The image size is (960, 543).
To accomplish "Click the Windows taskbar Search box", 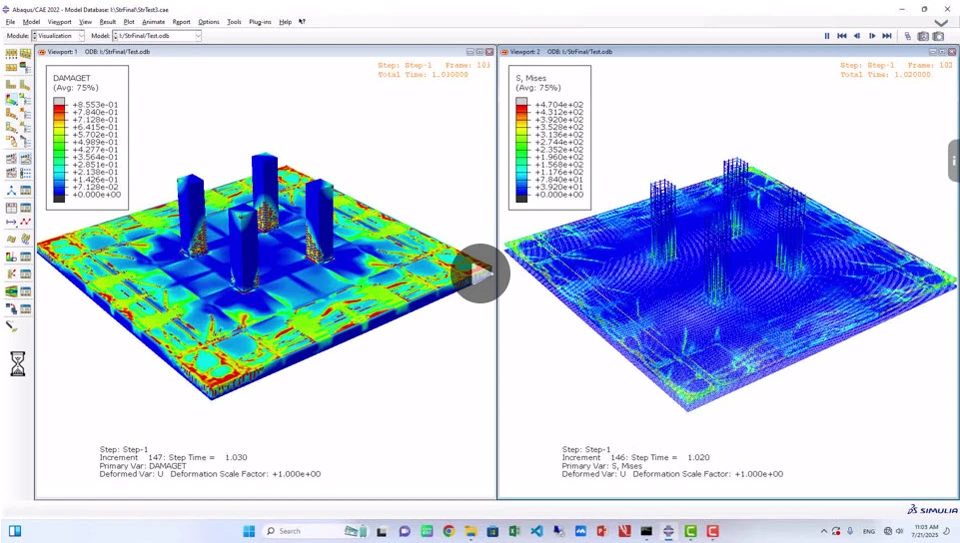I will tap(300, 531).
